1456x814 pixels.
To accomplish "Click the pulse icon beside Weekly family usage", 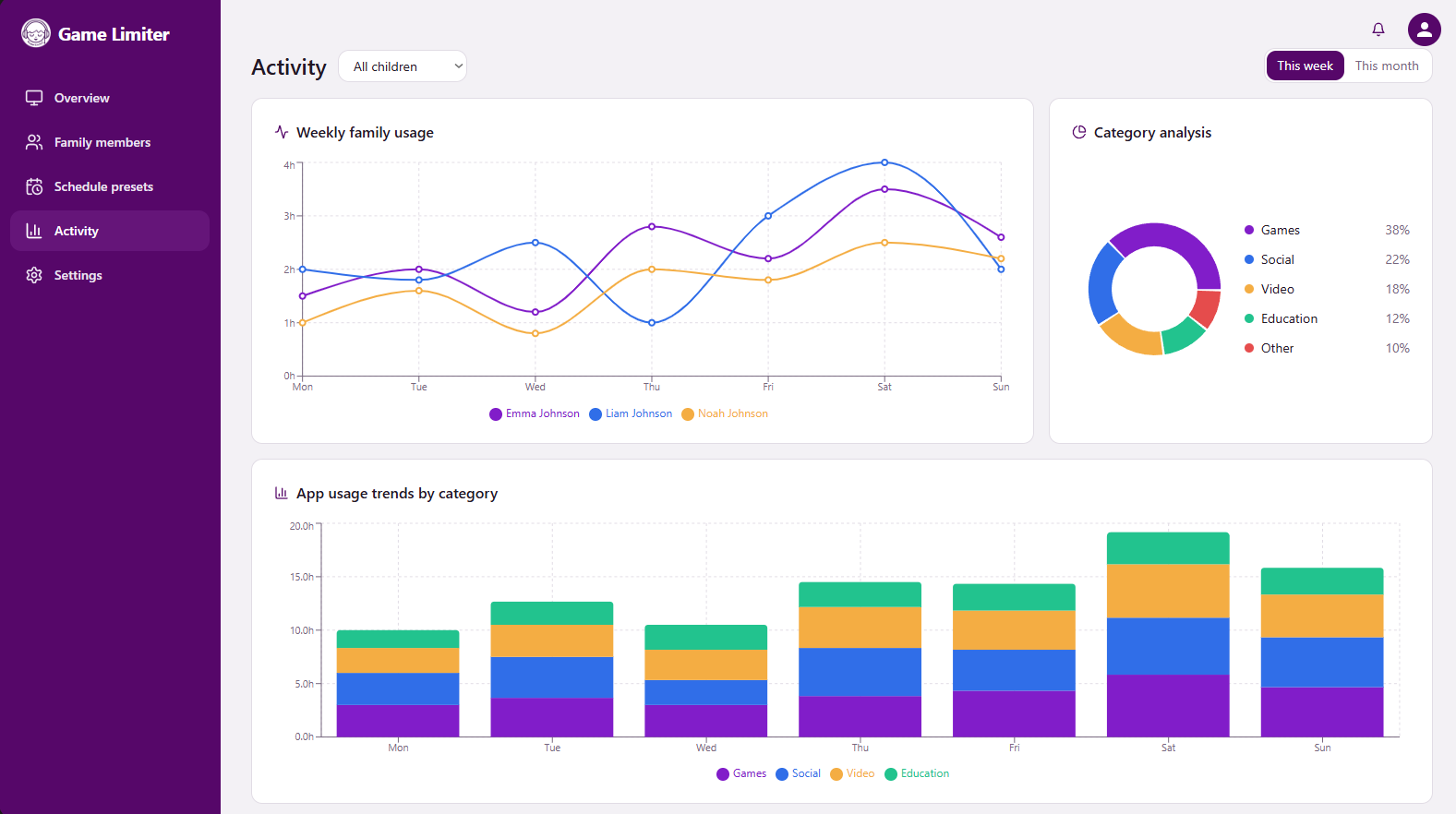I will coord(282,132).
